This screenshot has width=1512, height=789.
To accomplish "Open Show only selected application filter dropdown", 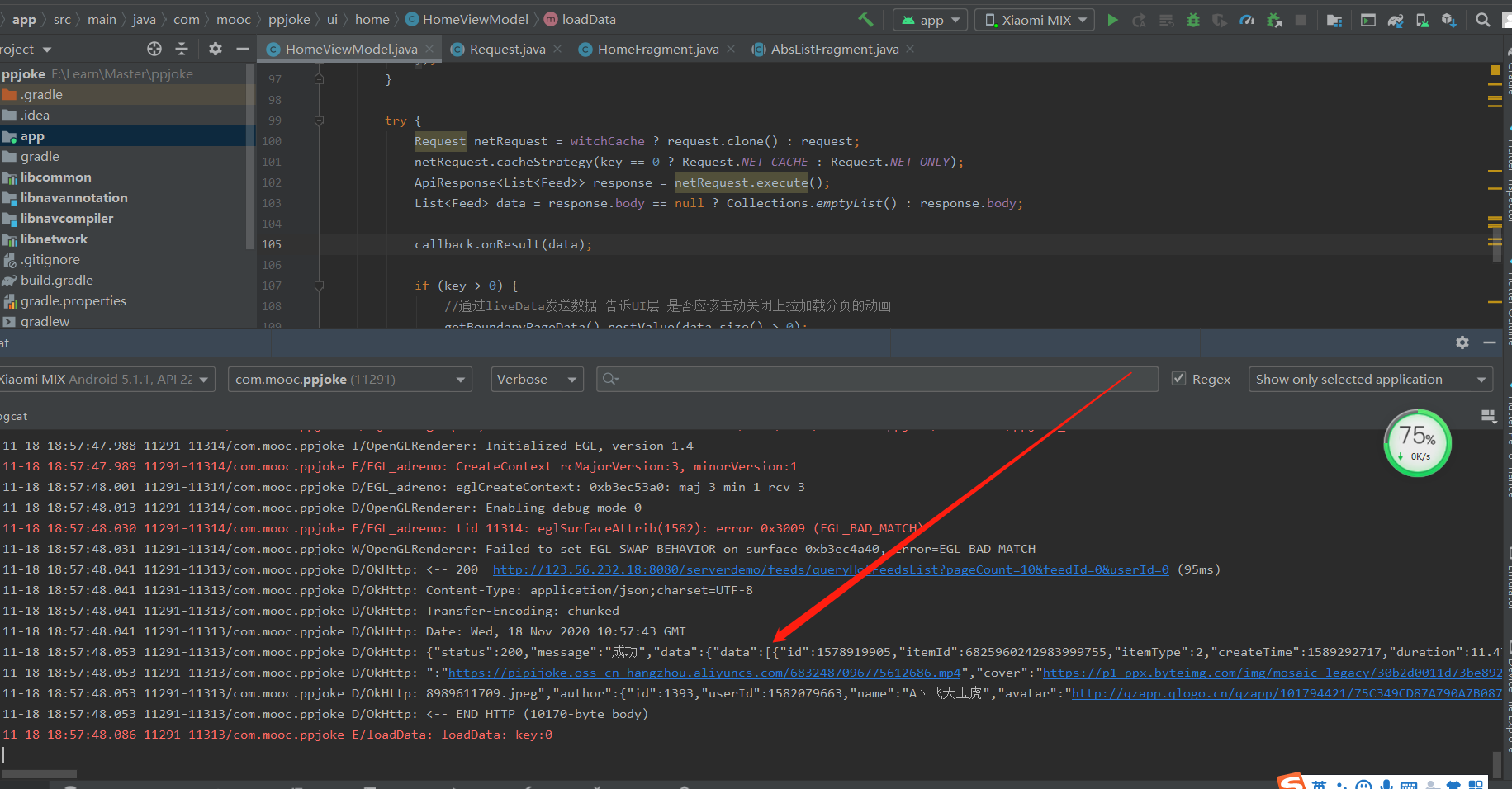I will click(1371, 380).
